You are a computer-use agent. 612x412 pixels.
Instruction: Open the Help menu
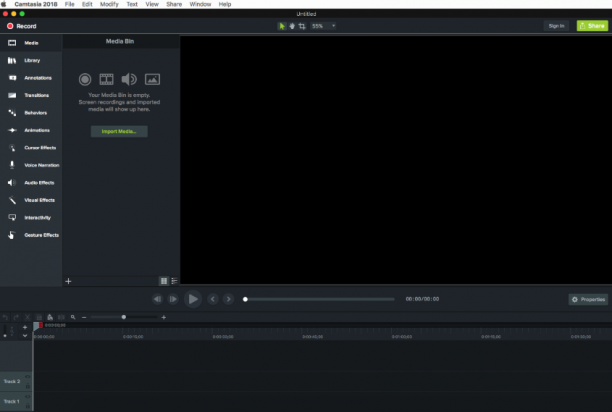click(x=225, y=4)
